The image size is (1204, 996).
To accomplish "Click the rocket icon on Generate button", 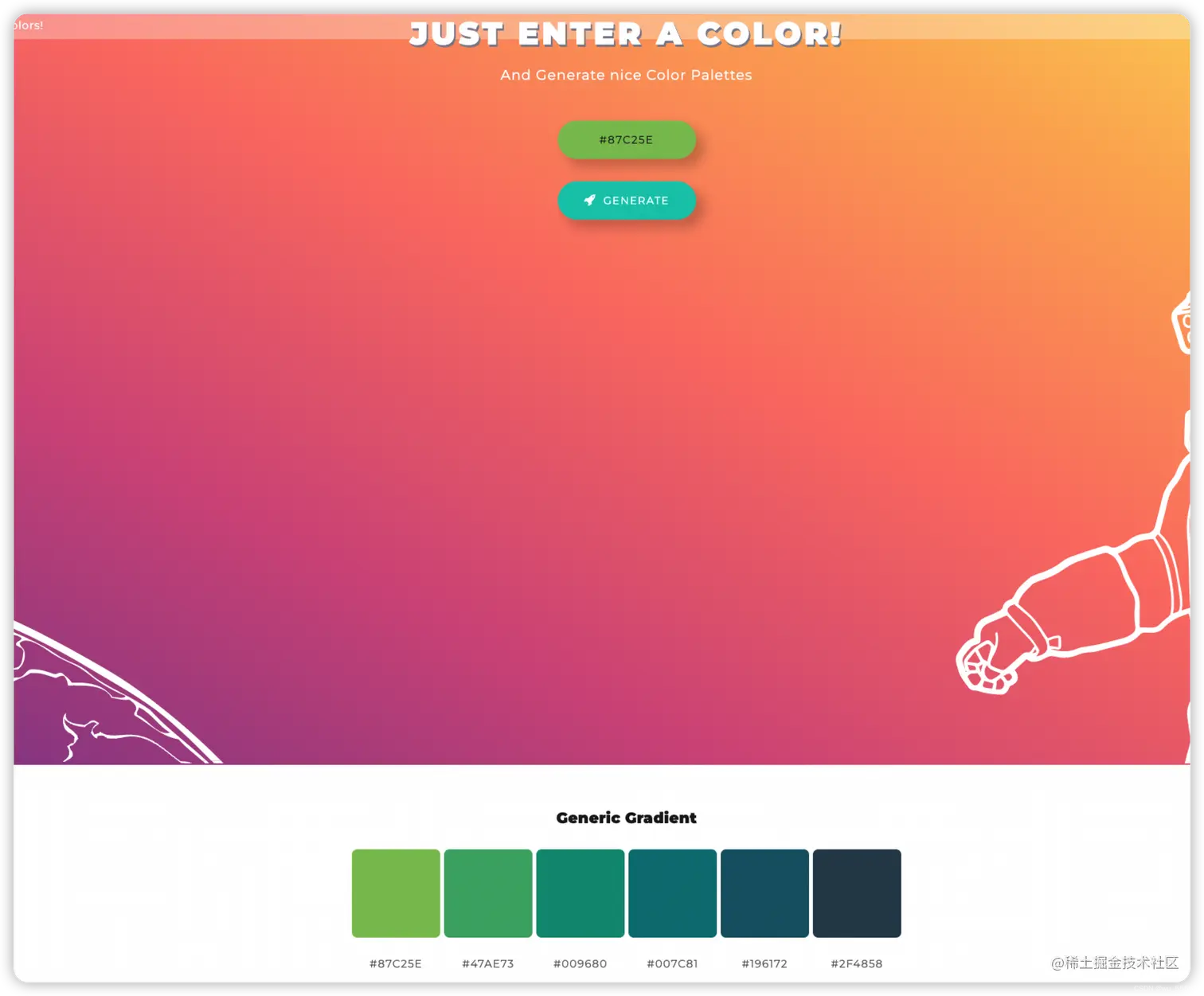I will pyautogui.click(x=589, y=201).
